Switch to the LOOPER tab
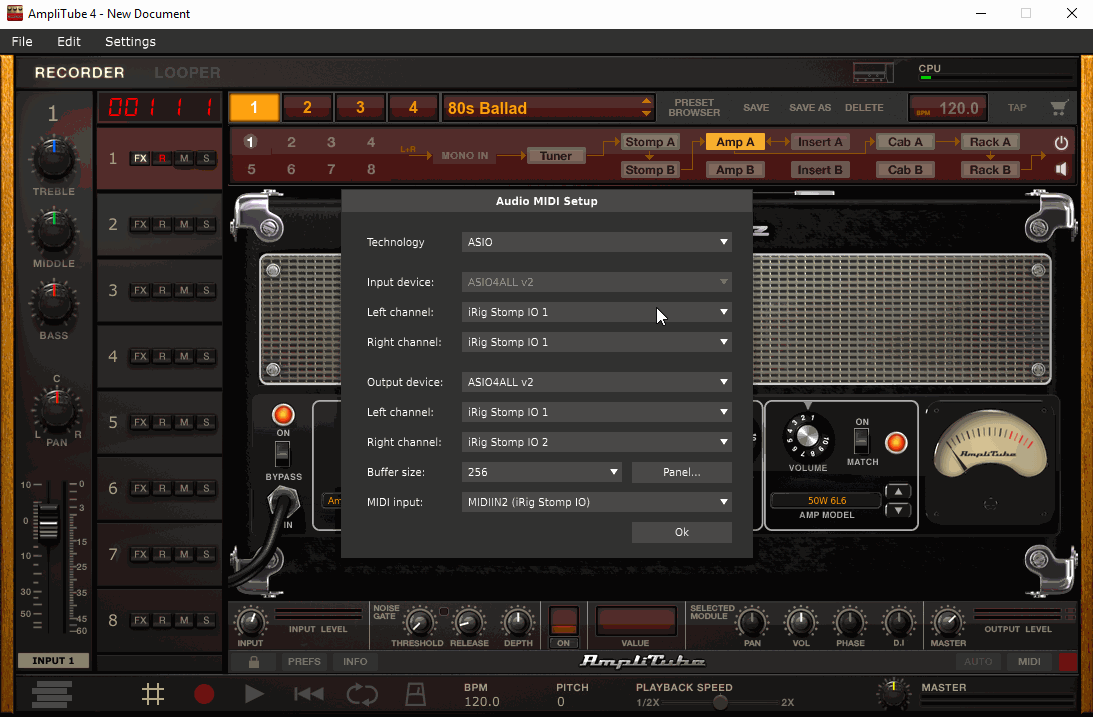1093x717 pixels. (187, 72)
